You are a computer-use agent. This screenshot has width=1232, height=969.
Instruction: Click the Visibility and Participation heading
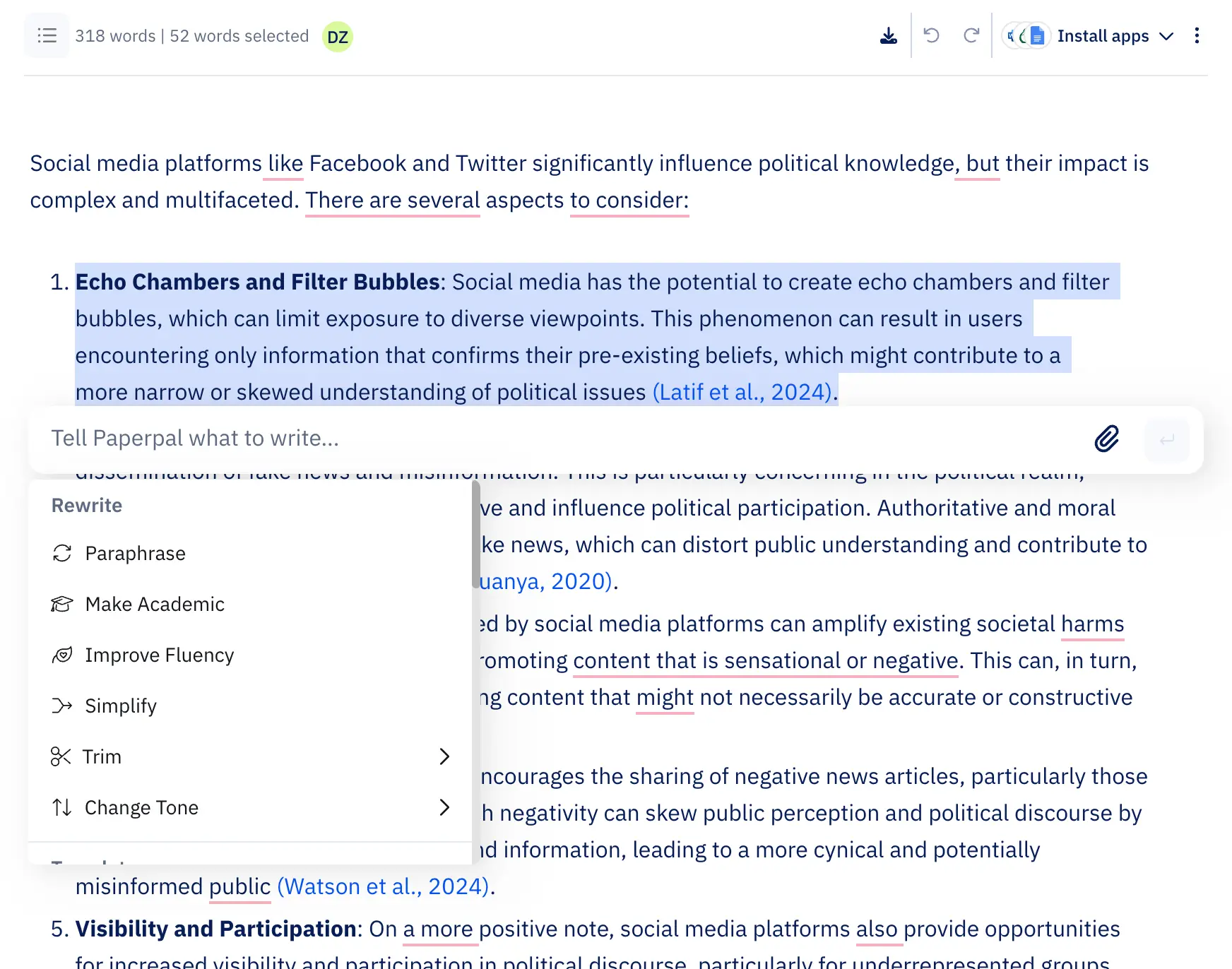[x=215, y=929]
